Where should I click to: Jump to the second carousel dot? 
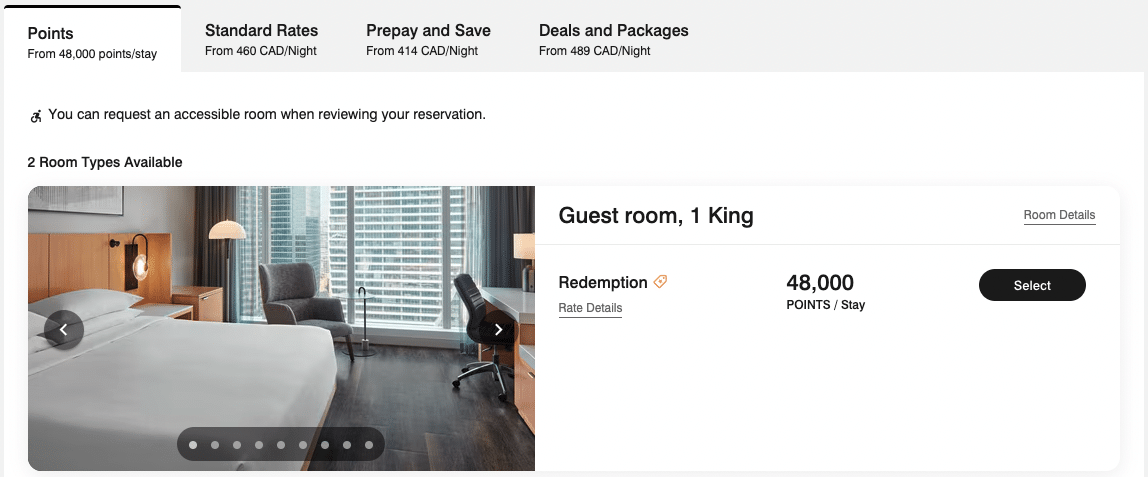click(214, 445)
